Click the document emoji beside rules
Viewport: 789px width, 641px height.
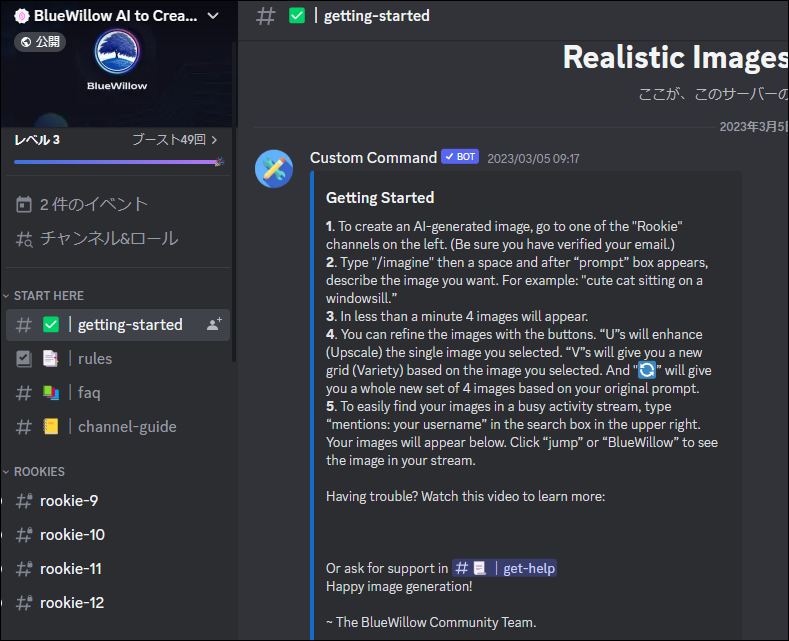tap(50, 359)
